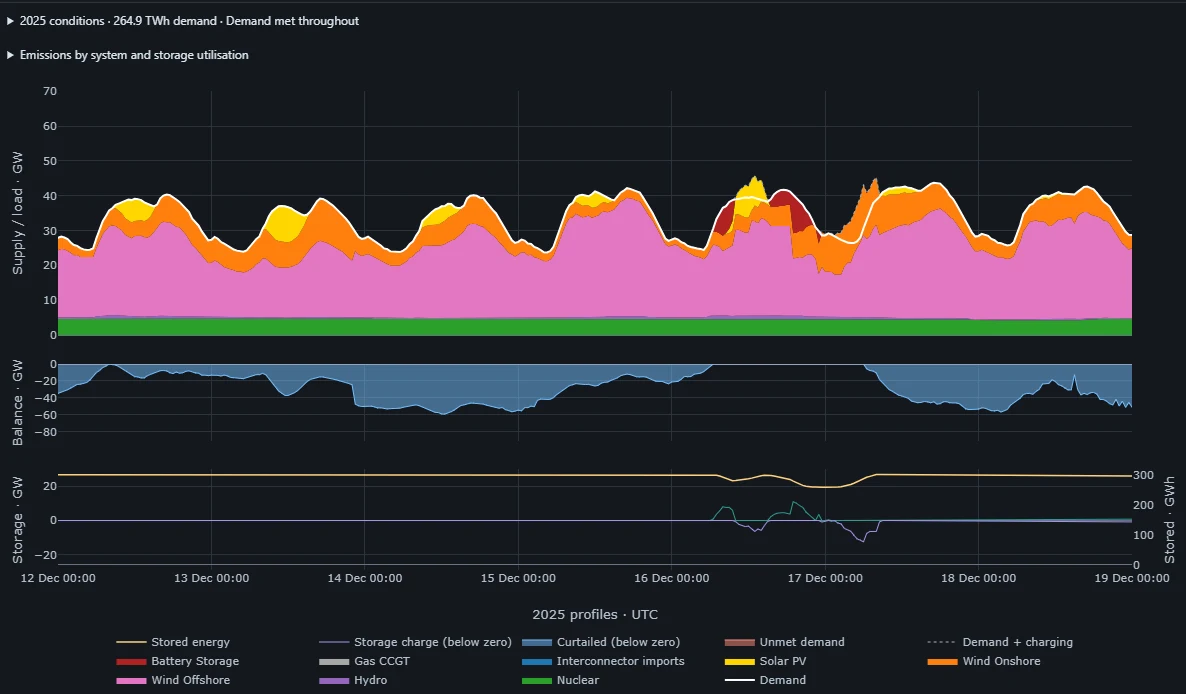The width and height of the screenshot is (1186, 694).
Task: Toggle Curtailed (below zero) legend entry
Action: 601,642
